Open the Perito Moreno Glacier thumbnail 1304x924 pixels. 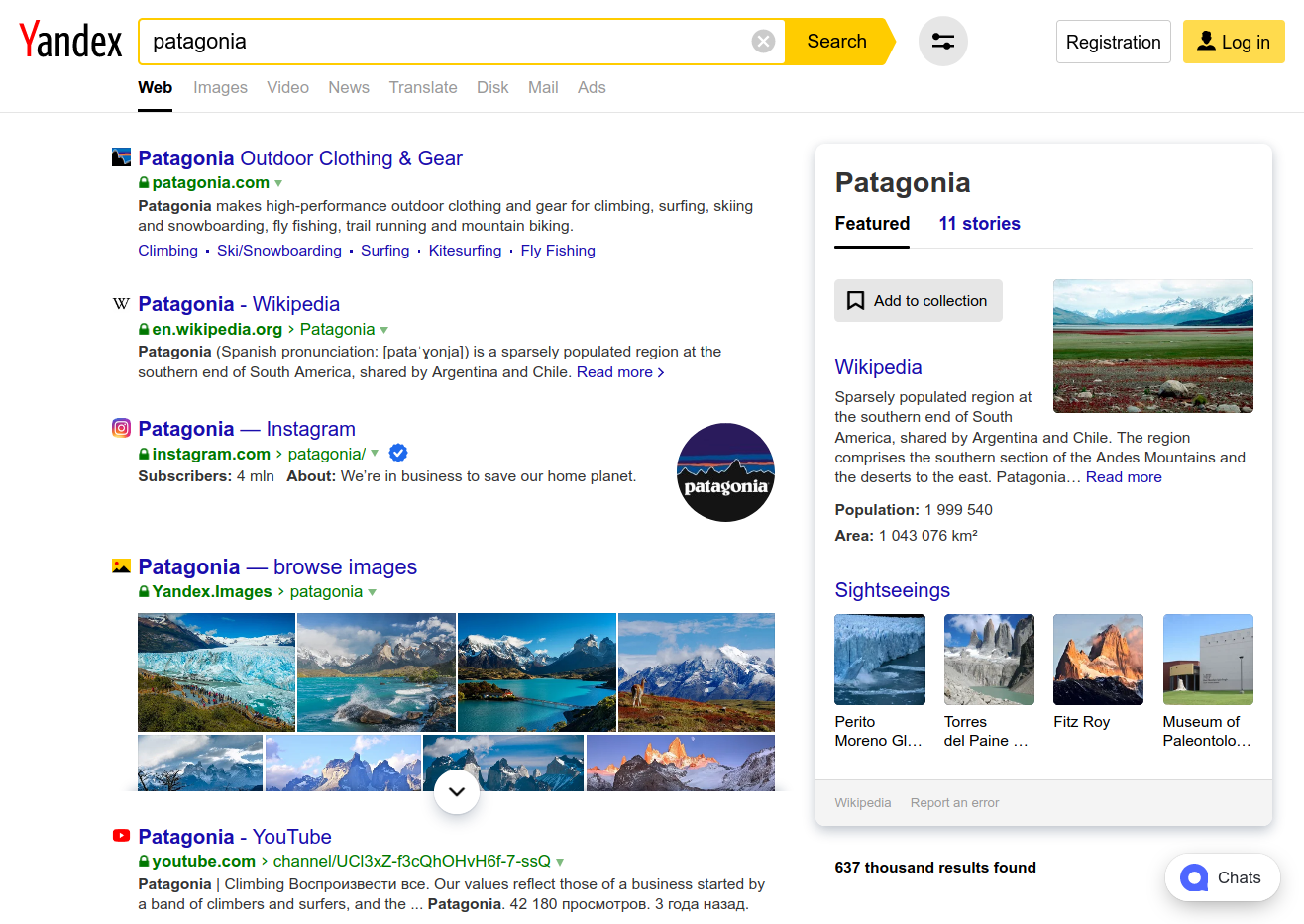880,660
